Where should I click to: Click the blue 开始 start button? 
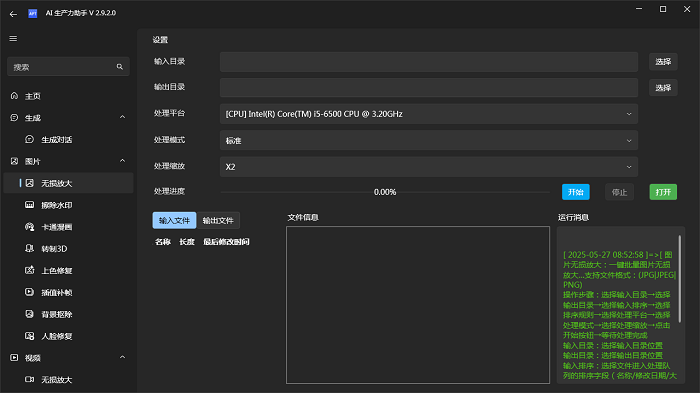575,192
